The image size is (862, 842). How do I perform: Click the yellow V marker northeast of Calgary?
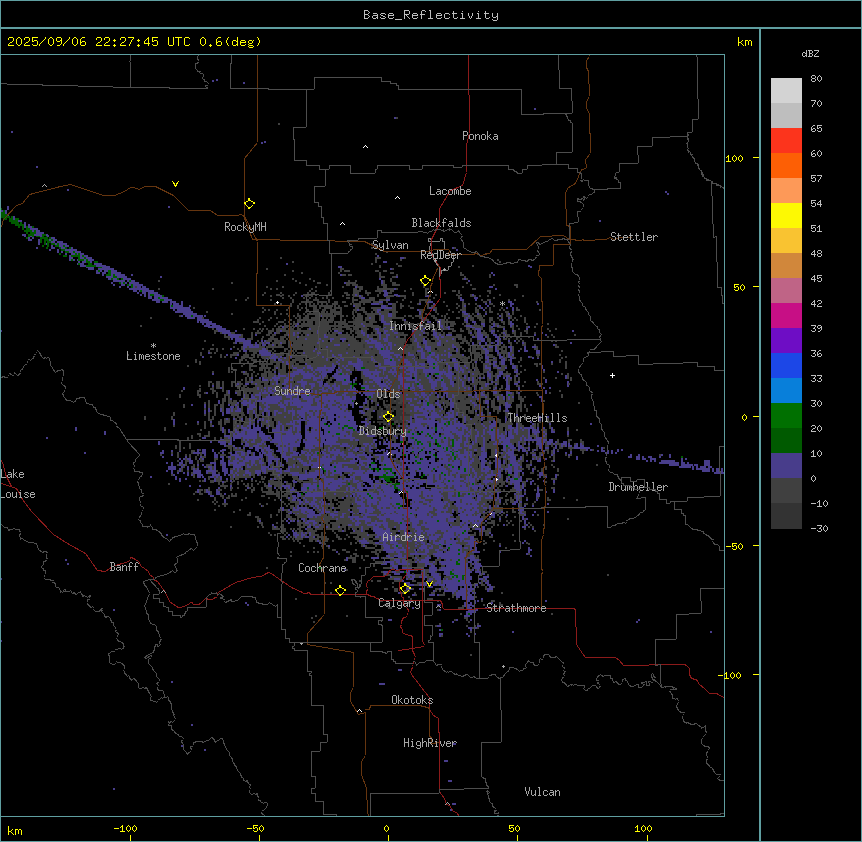pyautogui.click(x=429, y=584)
